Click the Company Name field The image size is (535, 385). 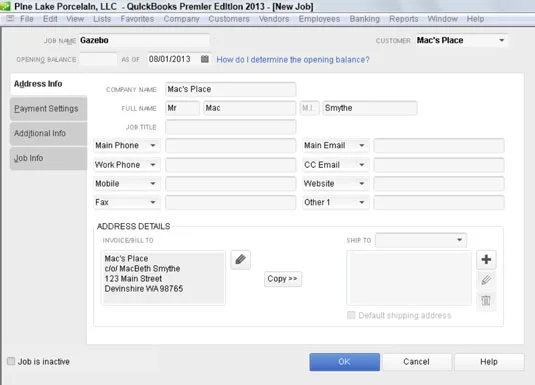(230, 89)
